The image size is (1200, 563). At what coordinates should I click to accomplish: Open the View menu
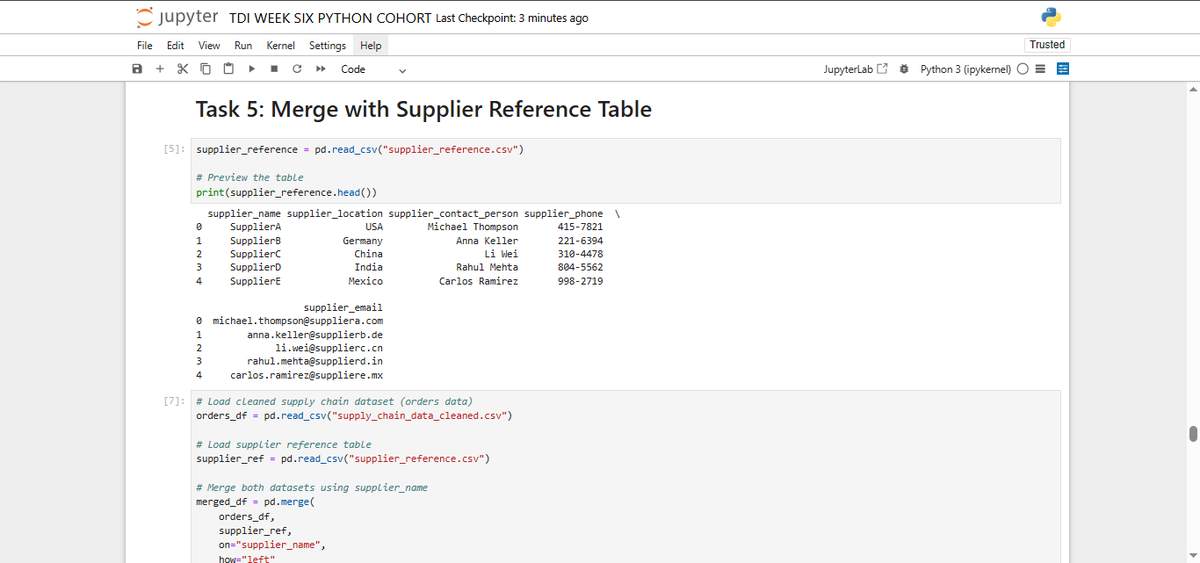[209, 45]
